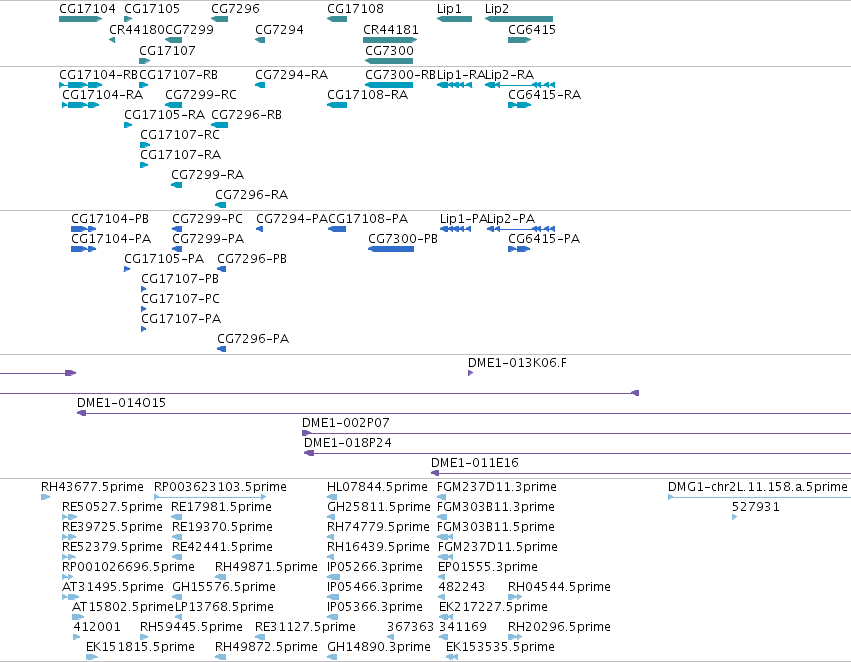This screenshot has height=662, width=851.
Task: Select the Lip2-RA transcript
Action: click(x=520, y=85)
